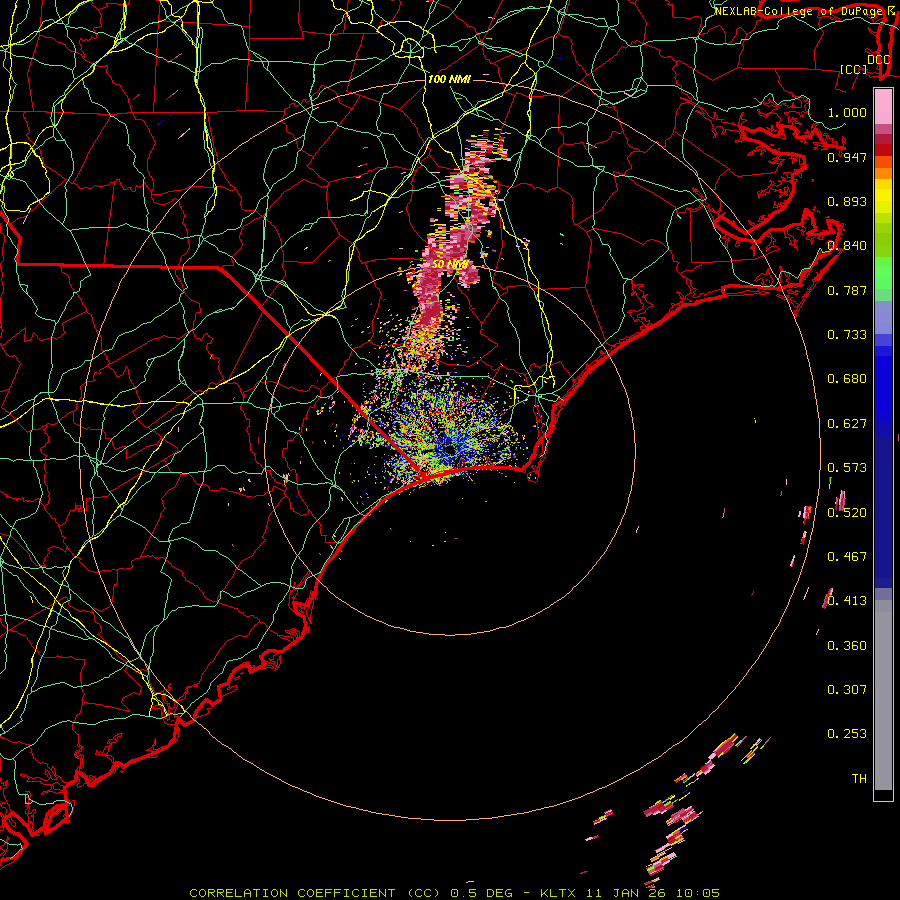The image size is (900, 900).
Task: Click the 0.680 color scale value
Action: point(847,379)
